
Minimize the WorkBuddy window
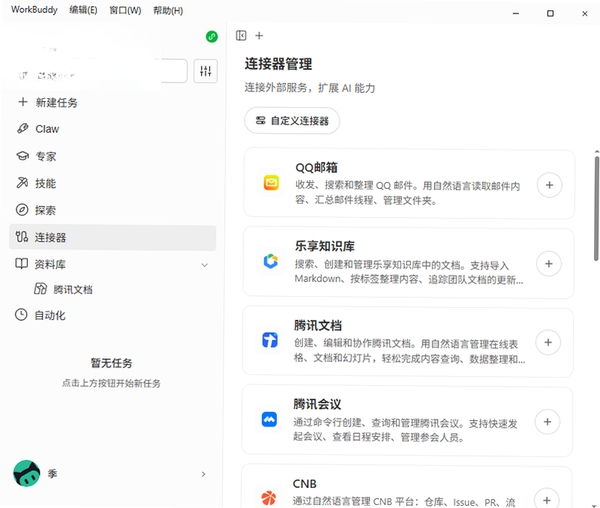click(516, 13)
